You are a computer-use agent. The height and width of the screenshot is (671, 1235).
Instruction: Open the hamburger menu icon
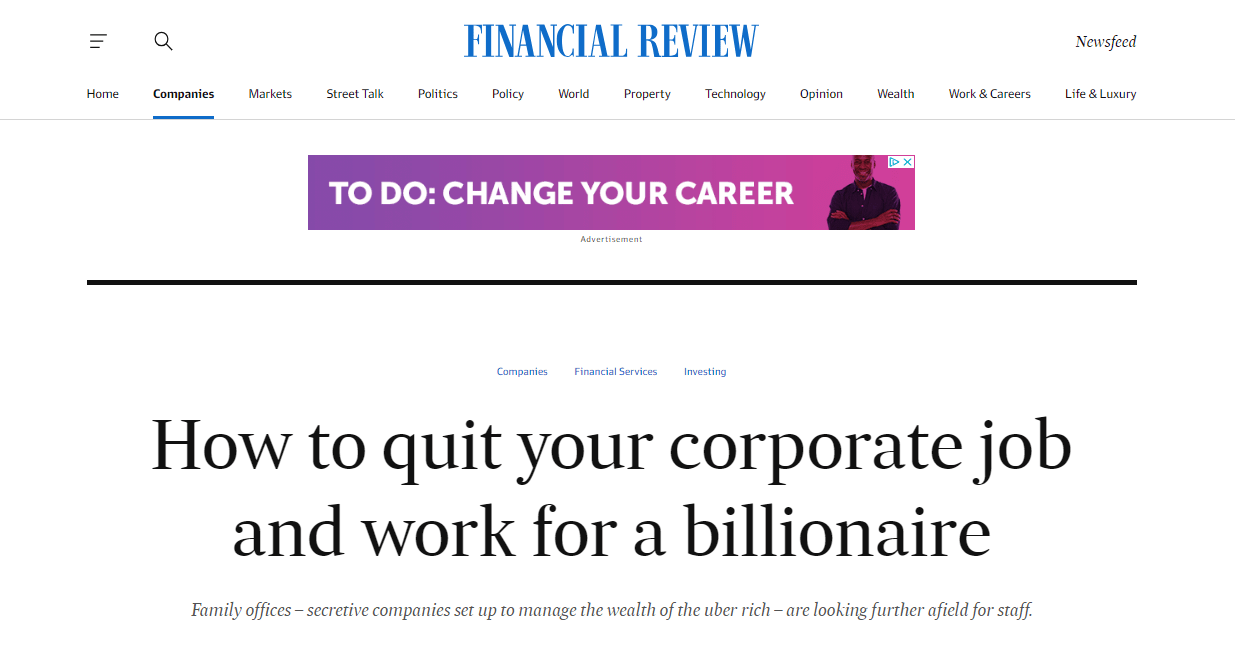click(x=98, y=41)
